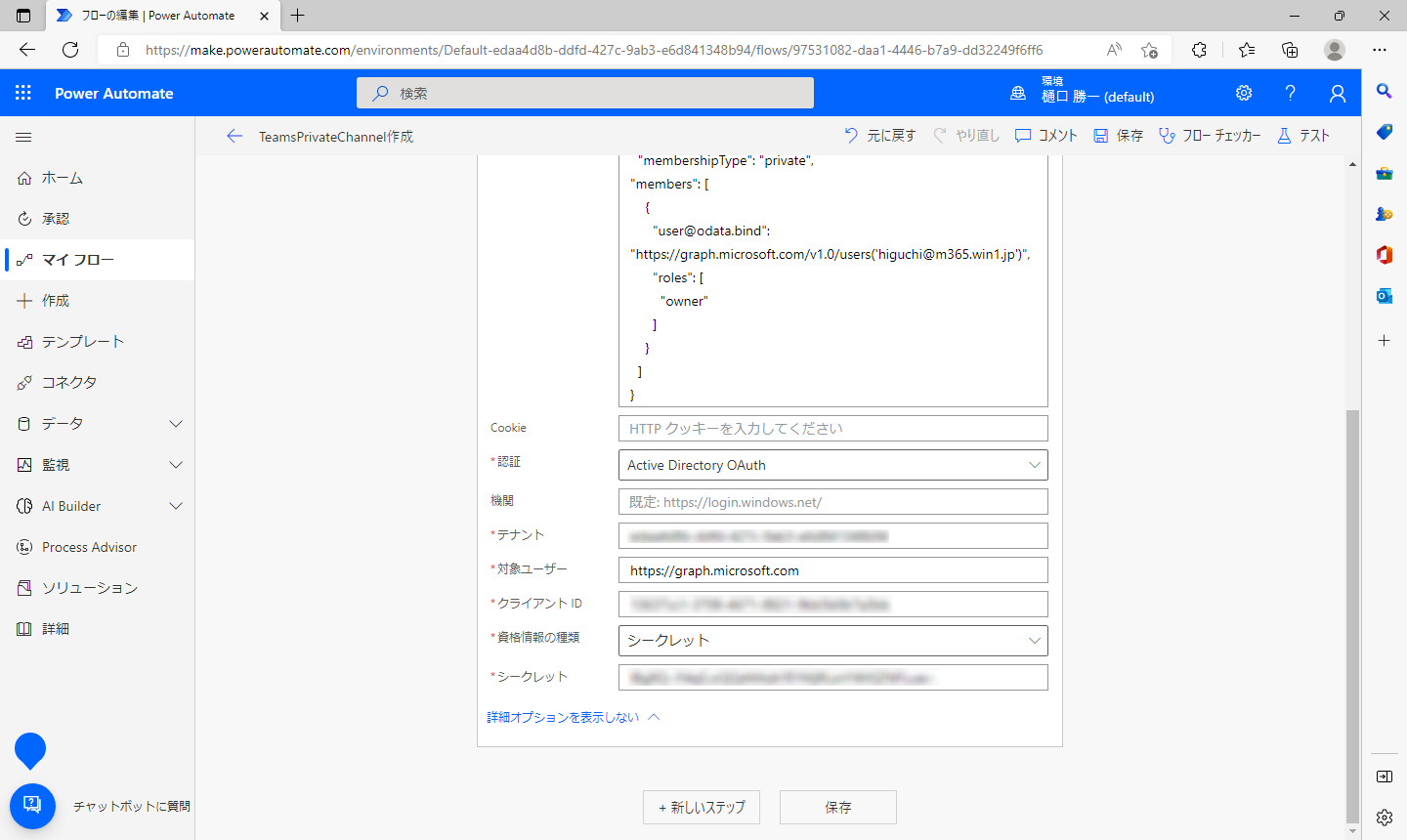
Task: Open the browser favorites star list
Action: click(1247, 50)
